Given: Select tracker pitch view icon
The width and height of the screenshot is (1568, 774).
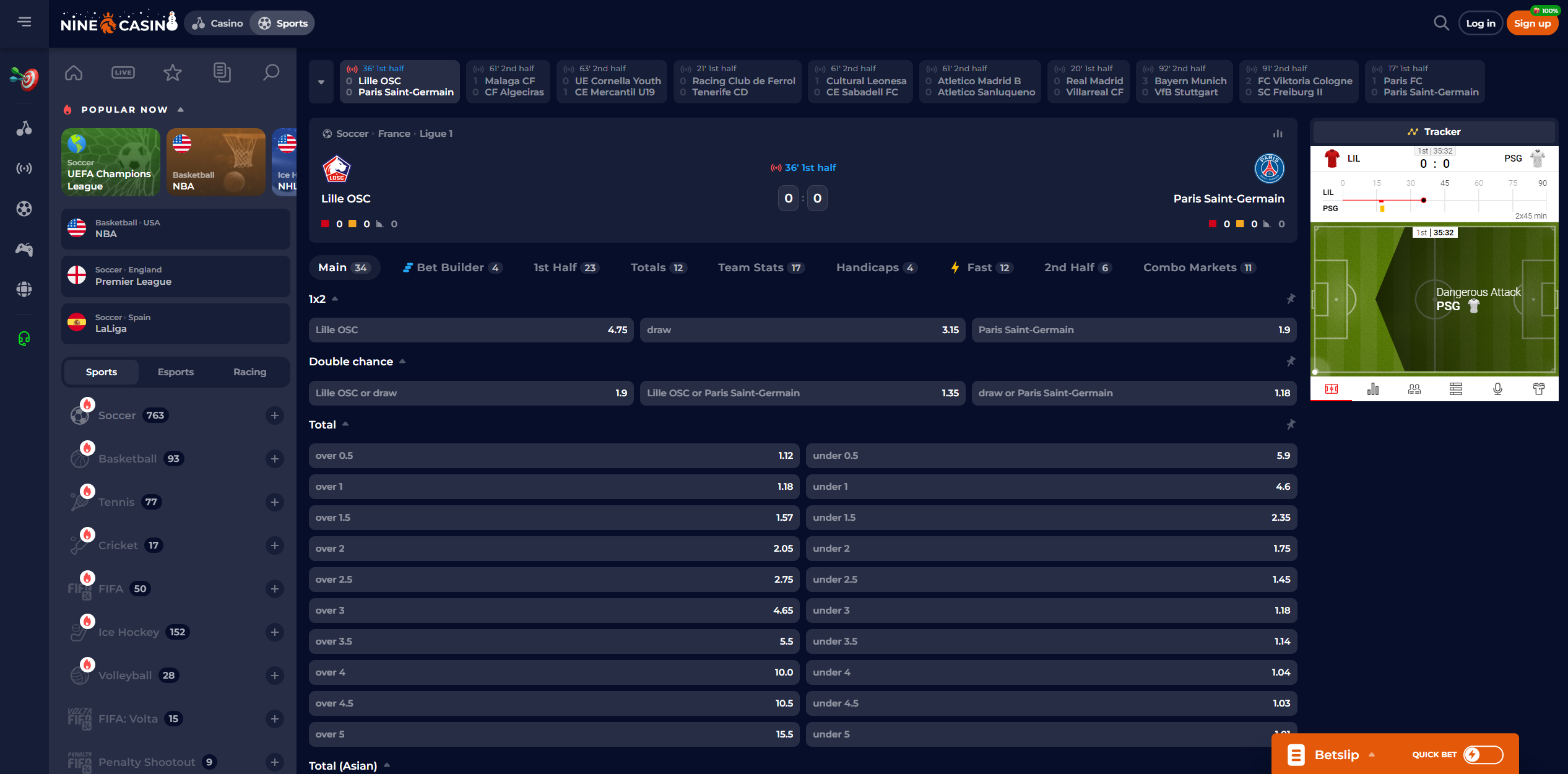Looking at the screenshot, I should coord(1331,389).
